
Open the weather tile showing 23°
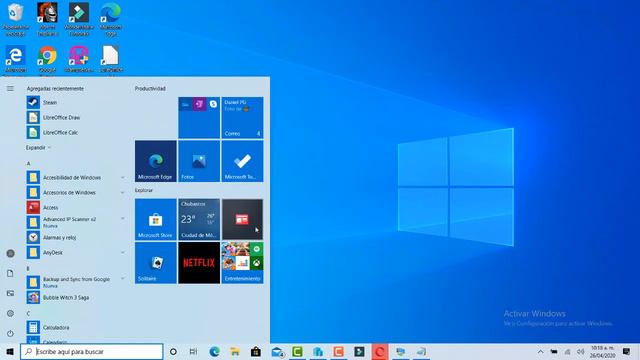pyautogui.click(x=199, y=219)
